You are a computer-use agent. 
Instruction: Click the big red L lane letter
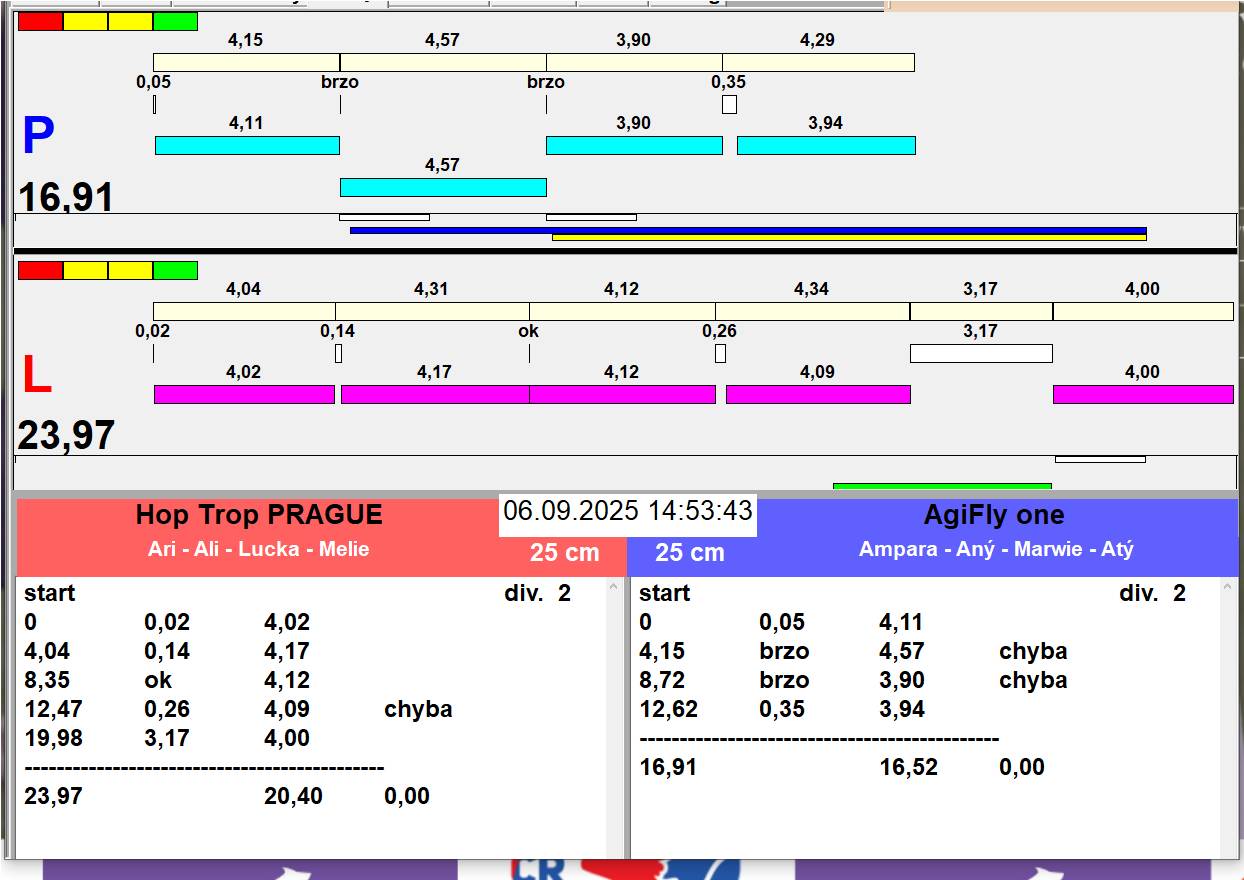coord(37,376)
